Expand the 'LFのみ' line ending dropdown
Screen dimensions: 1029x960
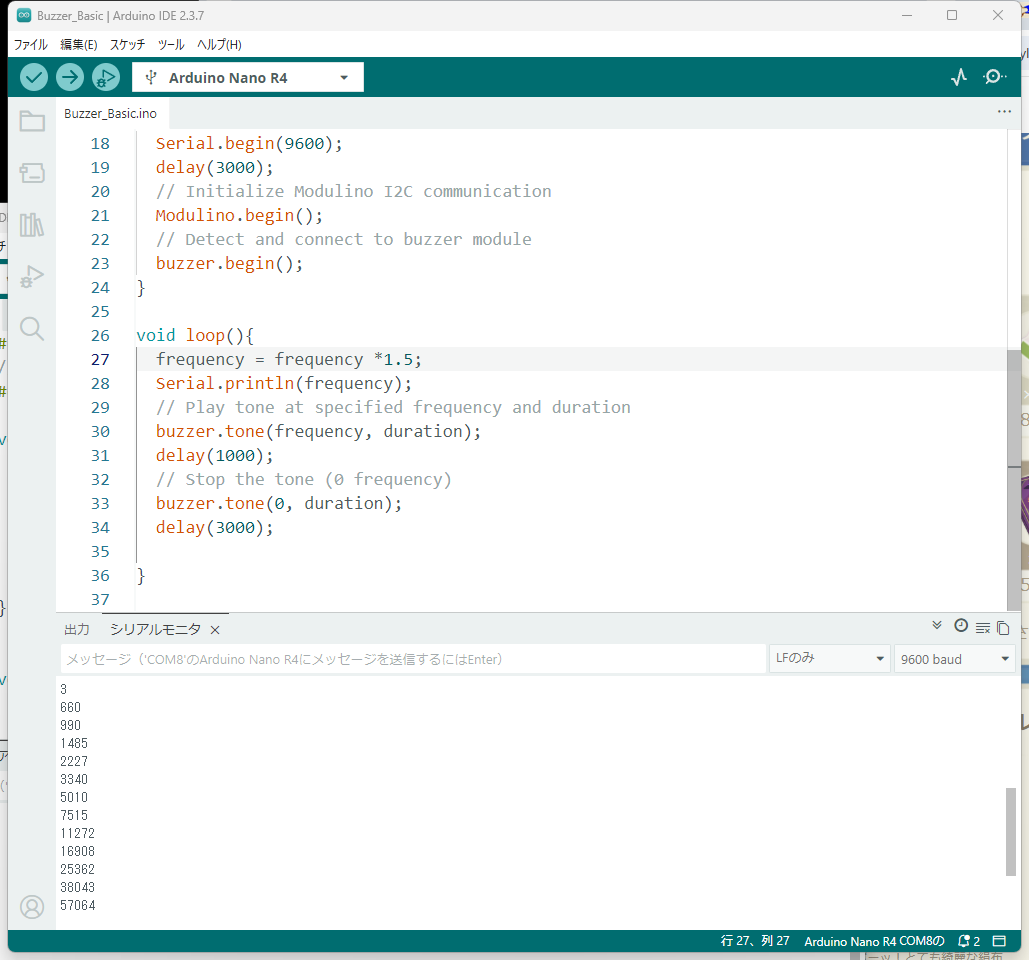[x=829, y=659]
